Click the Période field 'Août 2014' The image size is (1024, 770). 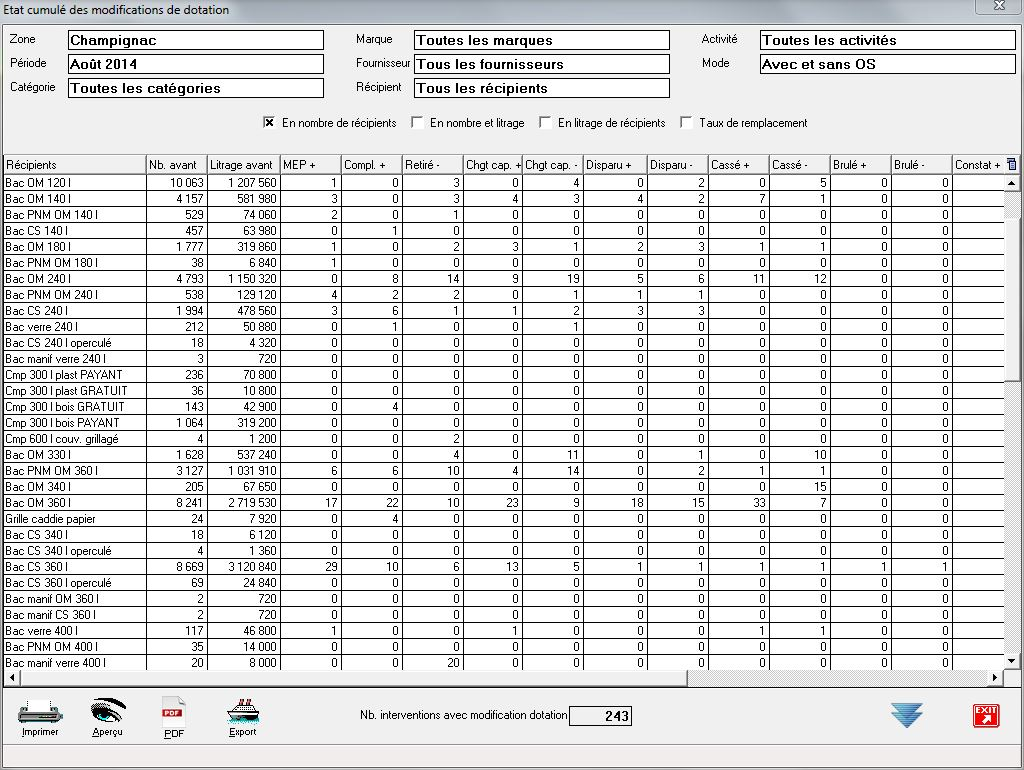(196, 64)
